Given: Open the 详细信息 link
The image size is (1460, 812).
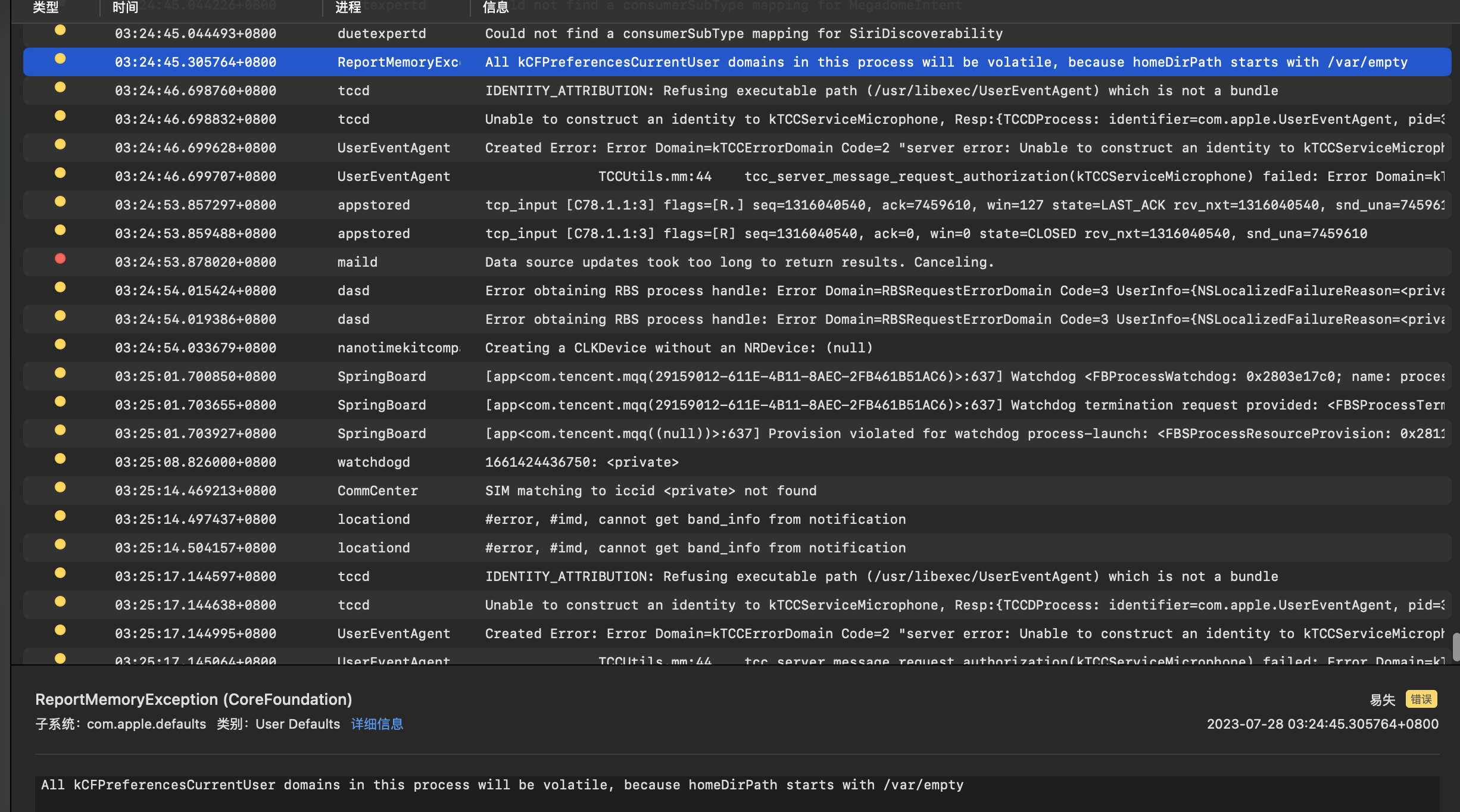Looking at the screenshot, I should click(377, 724).
